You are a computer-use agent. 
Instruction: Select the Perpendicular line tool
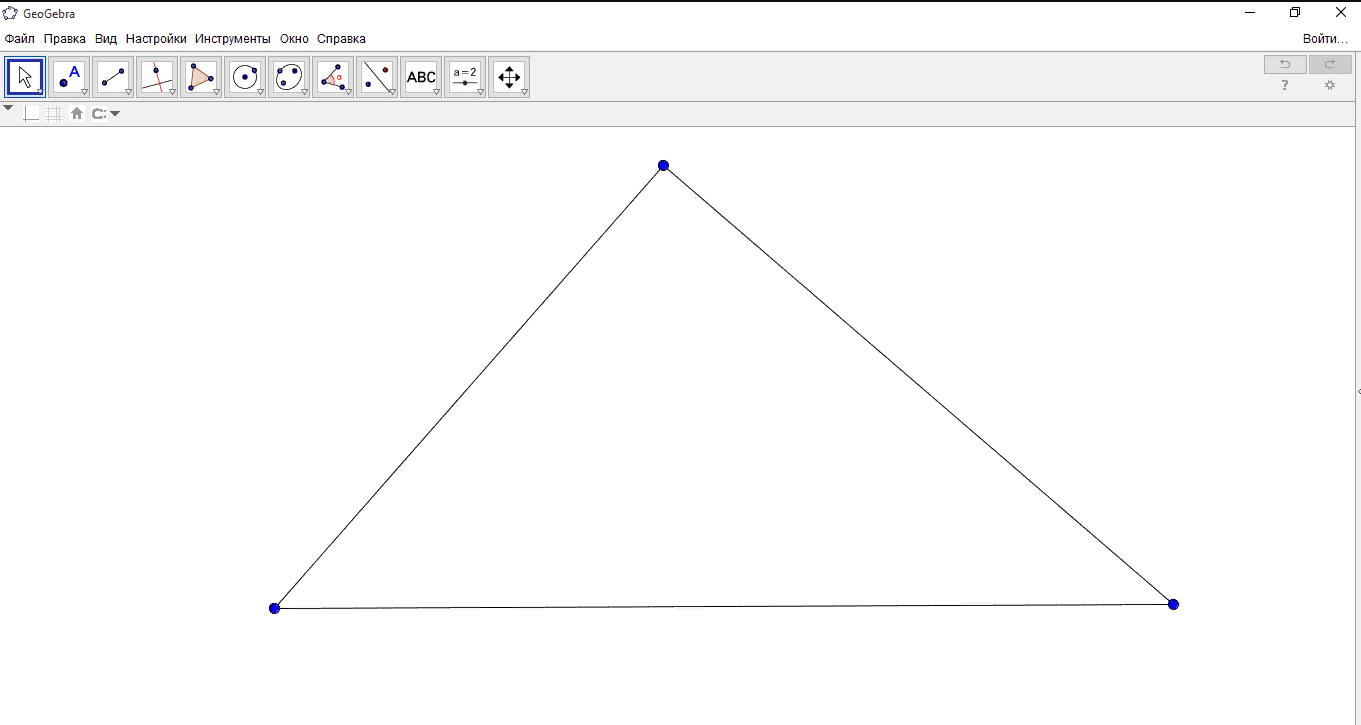pyautogui.click(x=157, y=77)
